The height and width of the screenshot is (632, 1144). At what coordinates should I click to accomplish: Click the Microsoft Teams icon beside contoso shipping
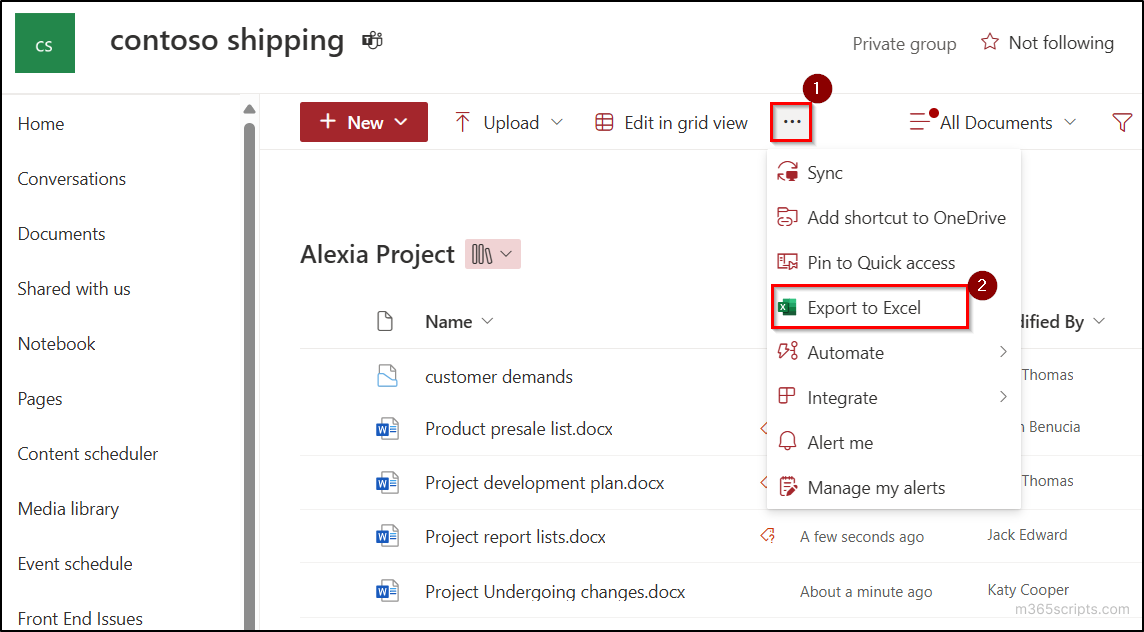tap(371, 40)
